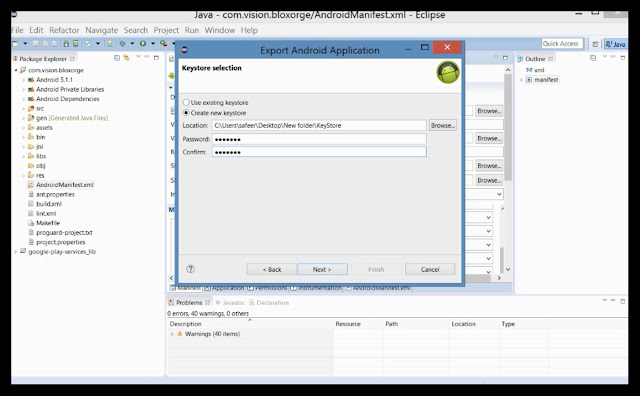640x396 pixels.
Task: Expand the Android 5.1.1 tree node
Action: coord(23,80)
